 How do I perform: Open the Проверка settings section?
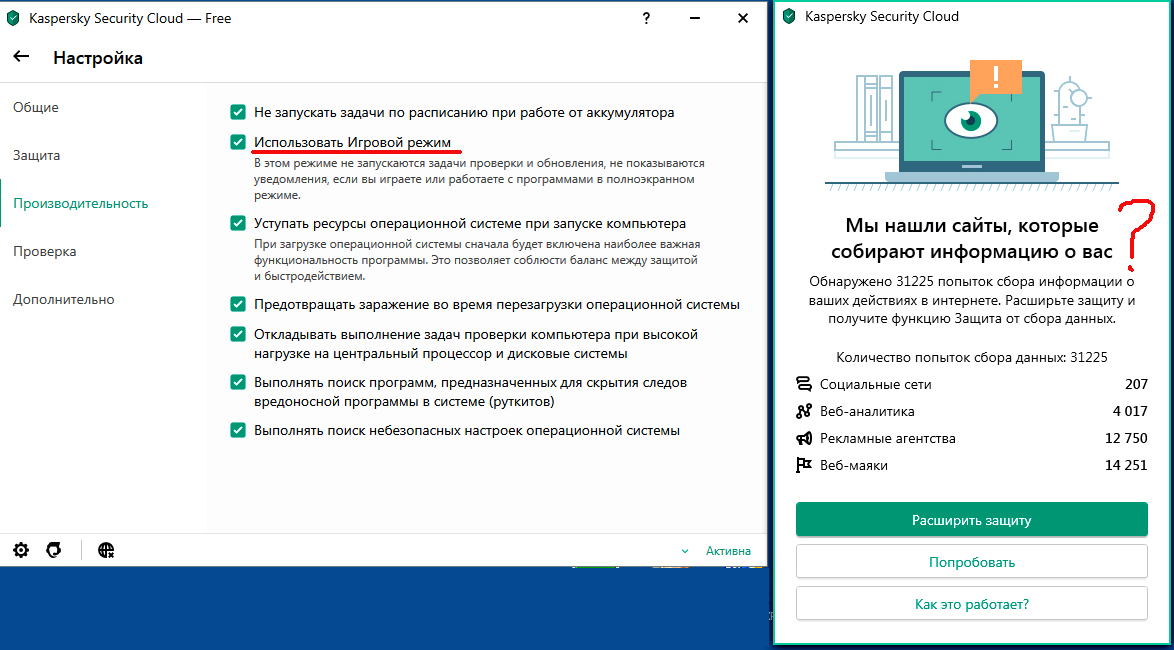[x=45, y=251]
